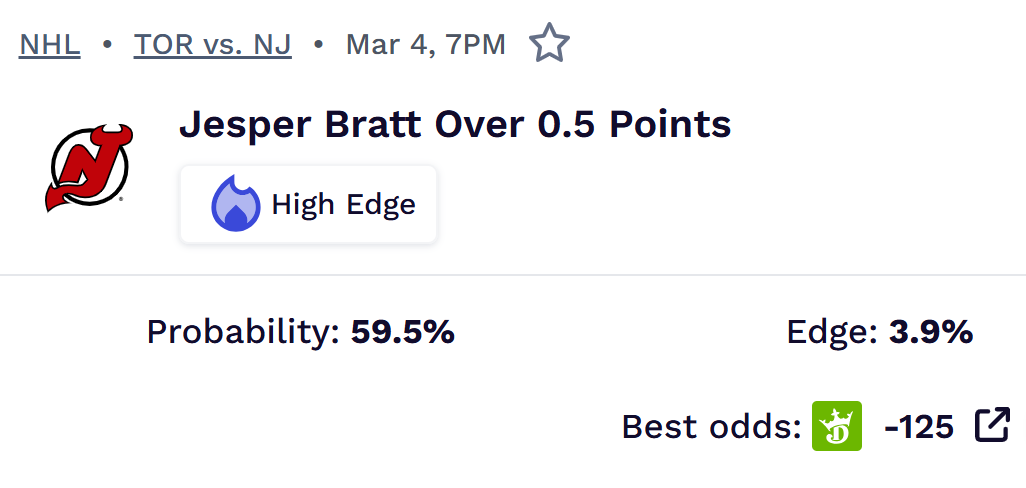
Task: Select the -125 best odds value
Action: pyautogui.click(x=919, y=427)
